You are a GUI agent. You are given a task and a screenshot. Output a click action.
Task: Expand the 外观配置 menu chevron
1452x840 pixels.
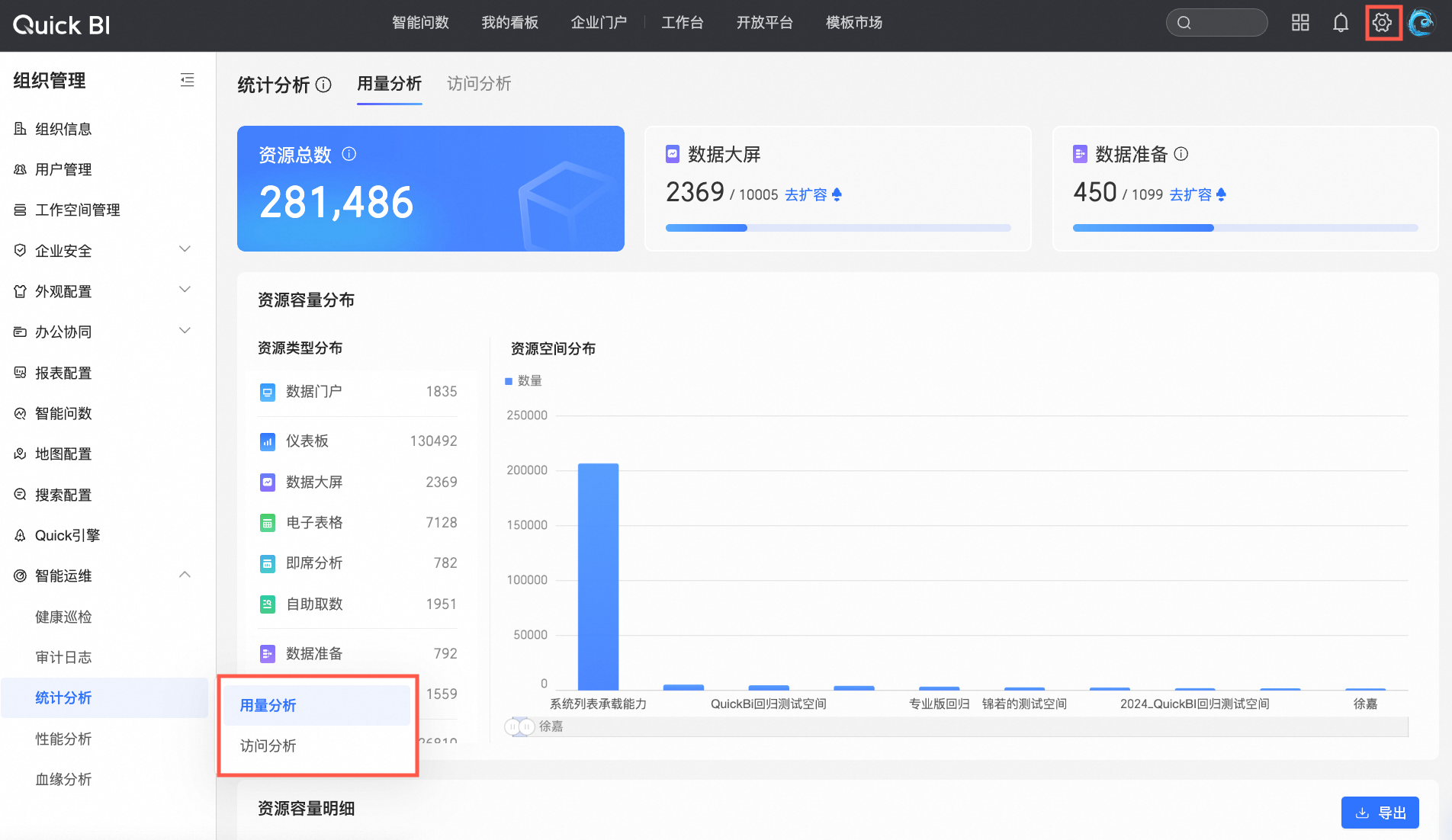[185, 290]
